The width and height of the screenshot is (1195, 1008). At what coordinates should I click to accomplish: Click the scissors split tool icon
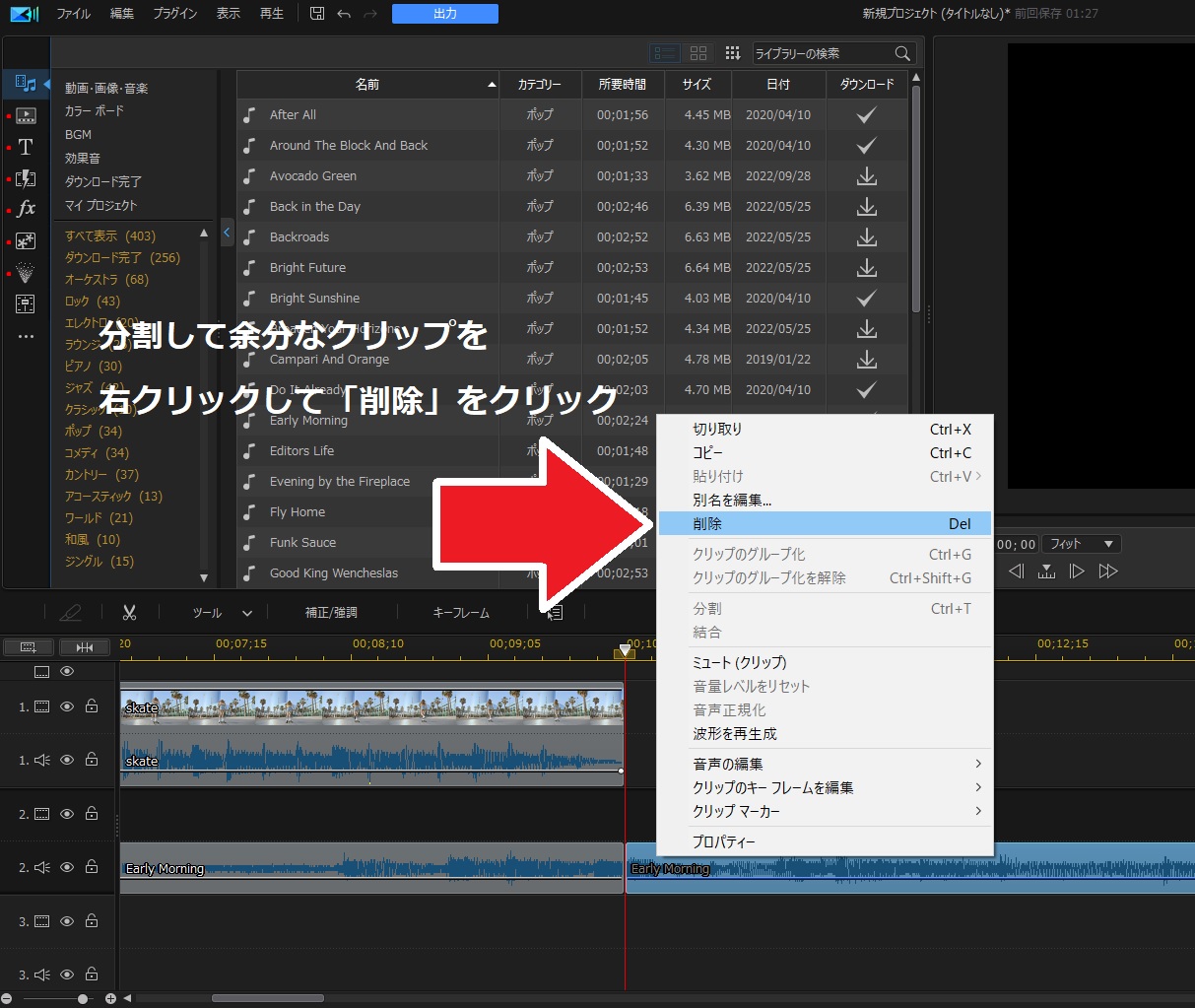click(129, 613)
